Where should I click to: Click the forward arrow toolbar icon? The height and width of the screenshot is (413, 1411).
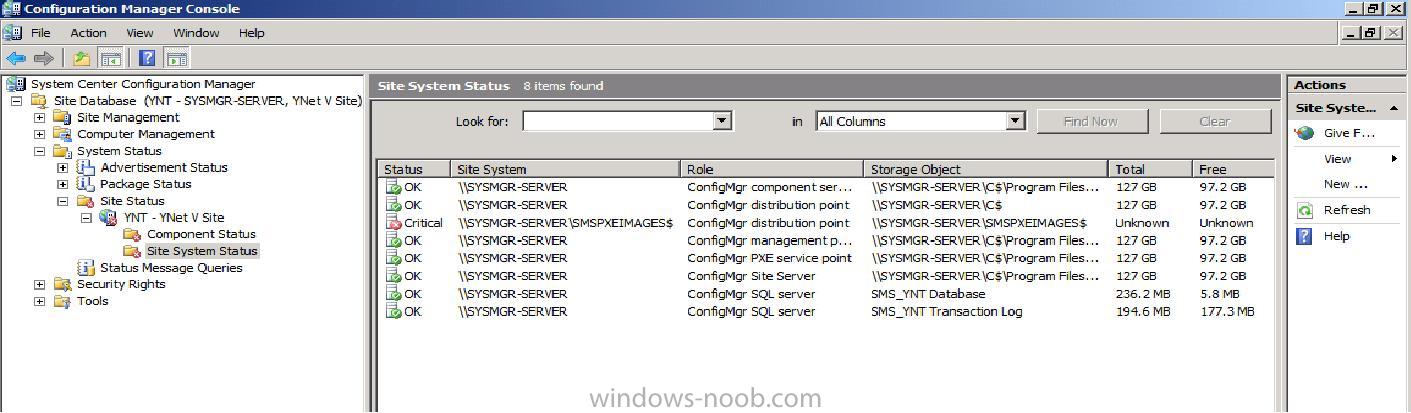tap(43, 58)
